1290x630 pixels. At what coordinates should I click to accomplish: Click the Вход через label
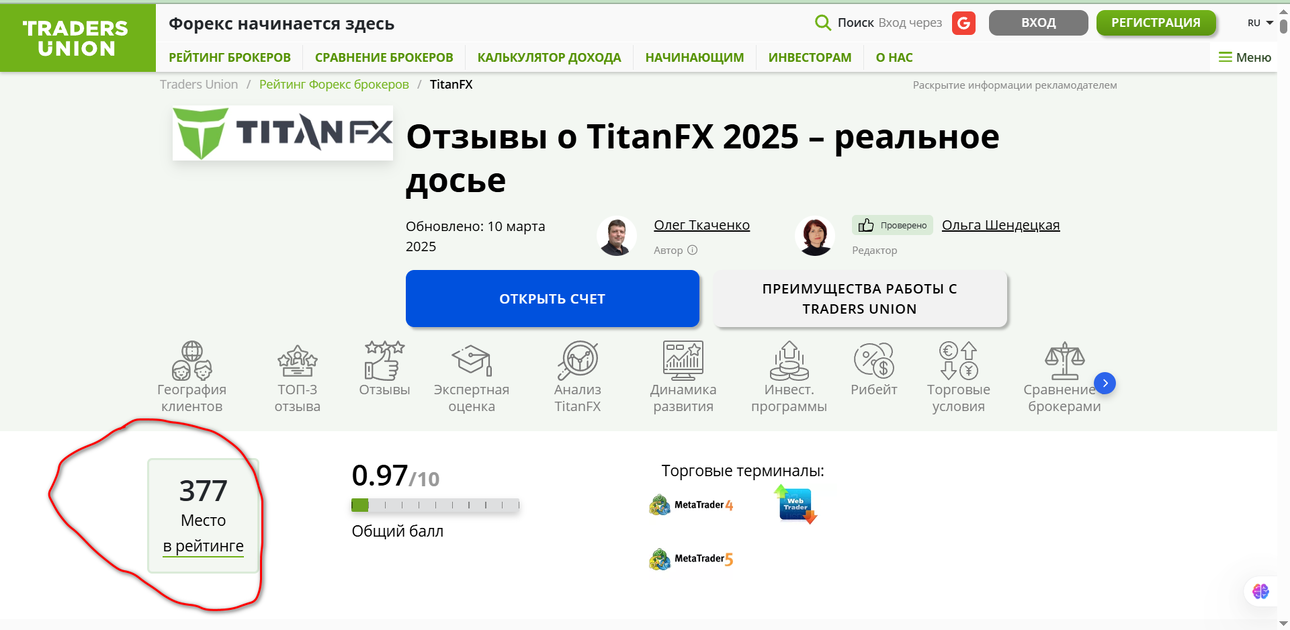click(x=910, y=23)
